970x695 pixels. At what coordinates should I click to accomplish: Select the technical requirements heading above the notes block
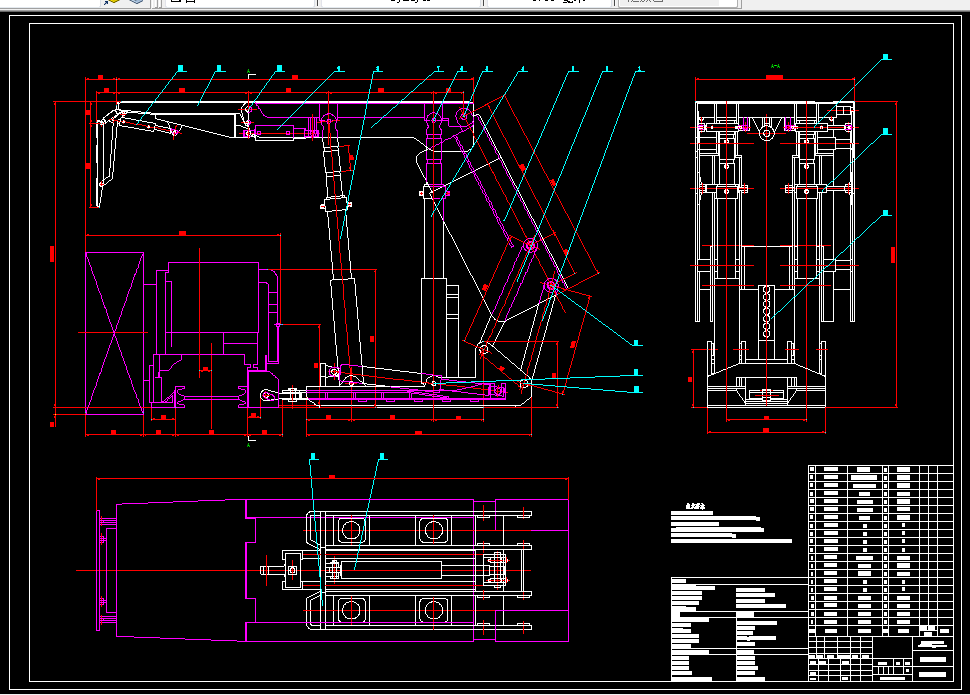pyautogui.click(x=695, y=506)
